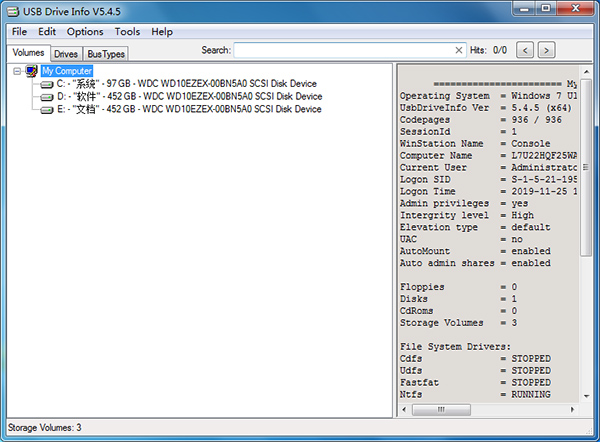Go to next search hit
The image size is (600, 442).
coord(546,50)
